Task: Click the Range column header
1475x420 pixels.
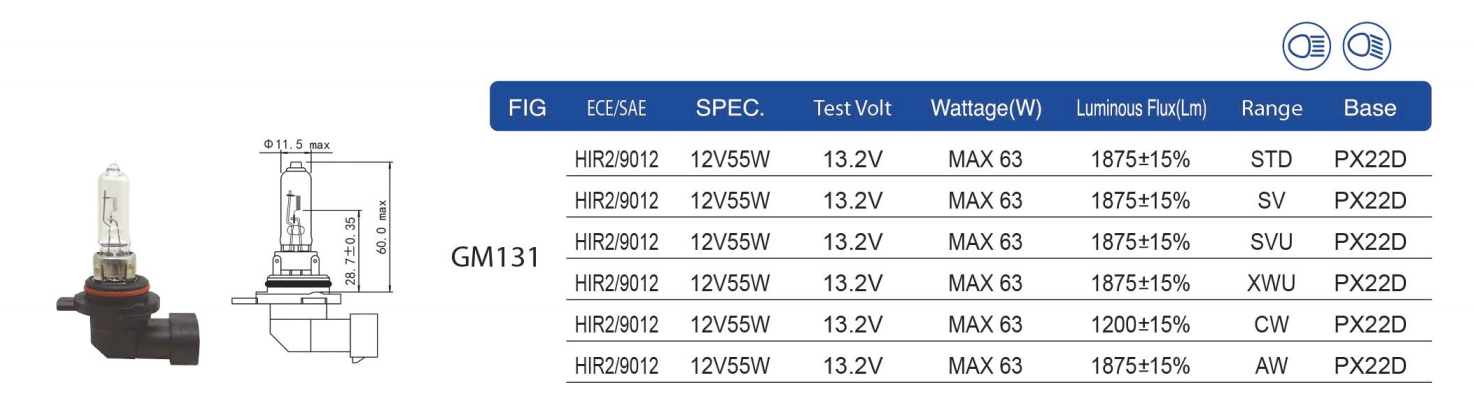Action: [1272, 109]
